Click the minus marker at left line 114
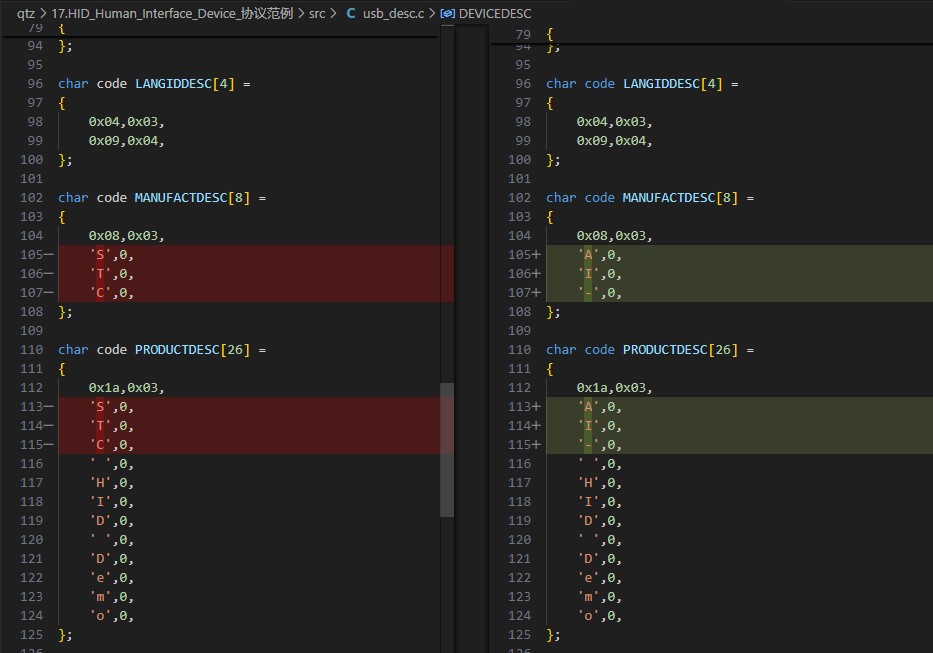Image resolution: width=933 pixels, height=653 pixels. coord(48,426)
